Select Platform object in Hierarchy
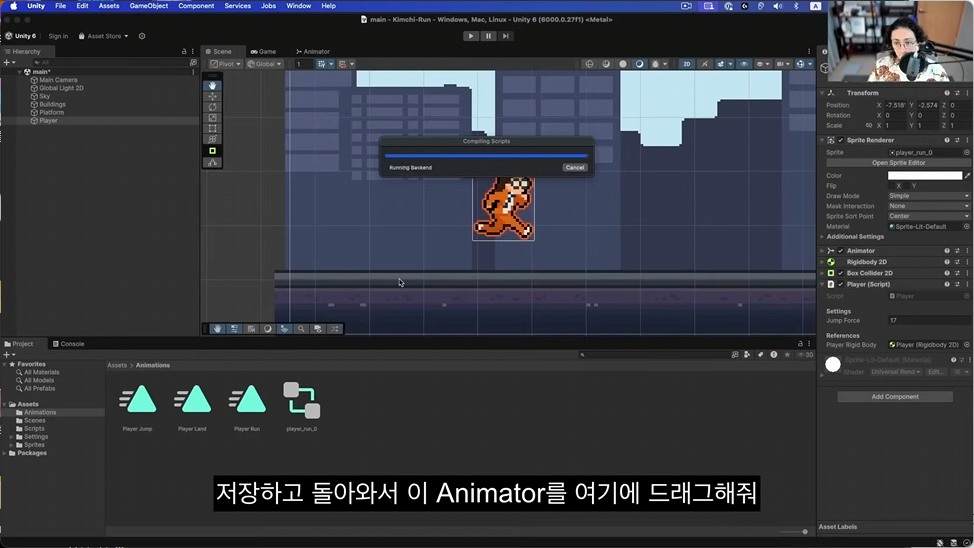 coord(51,112)
